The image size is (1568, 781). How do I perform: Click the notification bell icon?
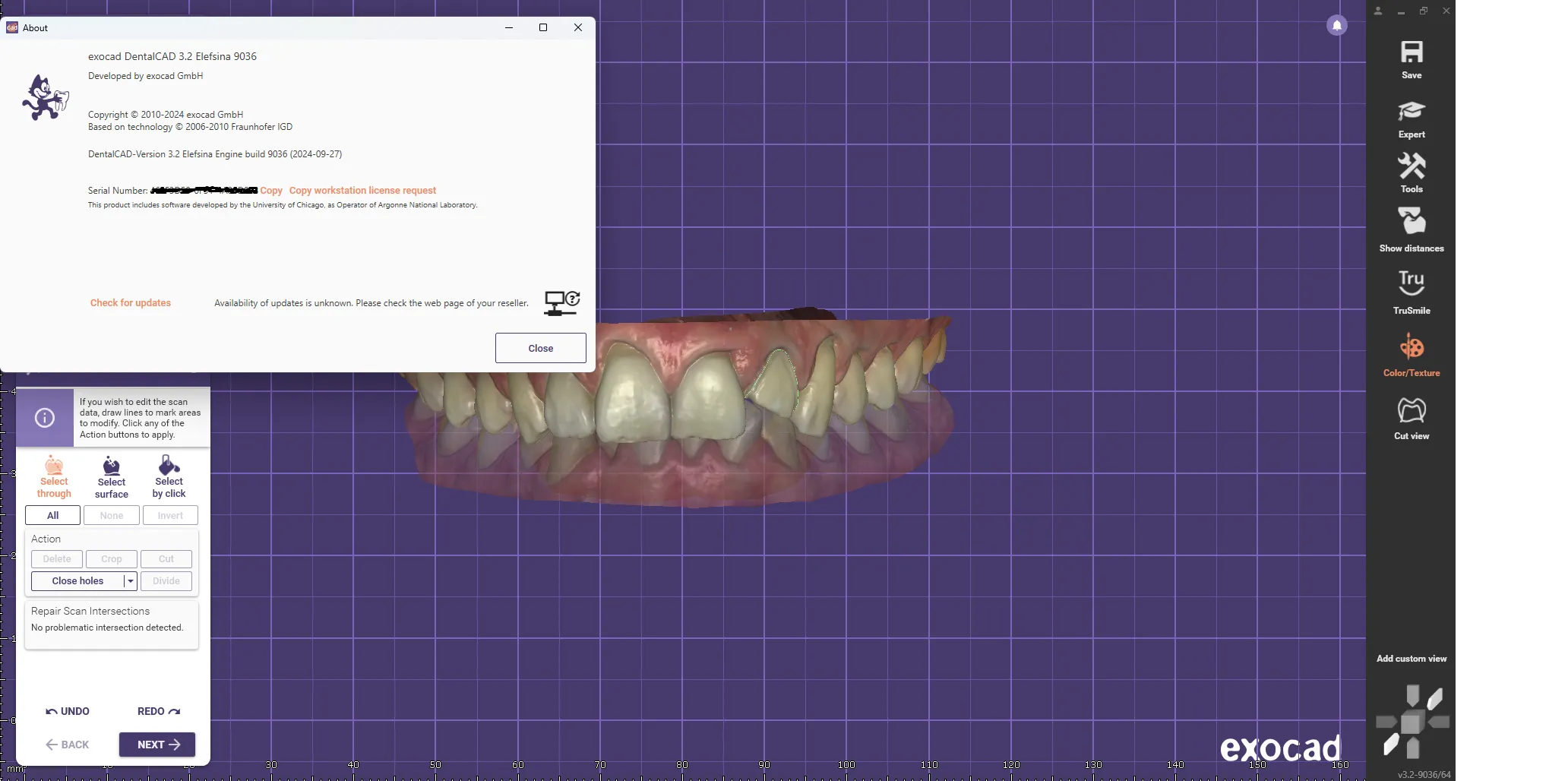tap(1337, 25)
